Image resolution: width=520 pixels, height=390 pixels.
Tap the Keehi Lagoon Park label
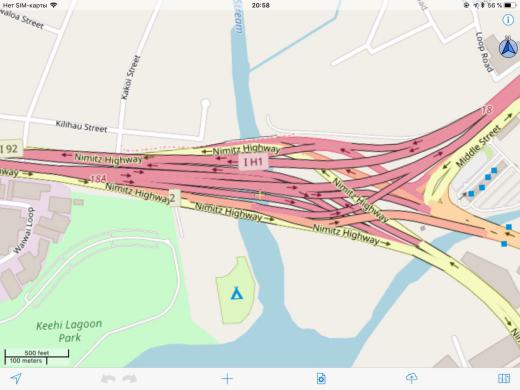(x=69, y=331)
